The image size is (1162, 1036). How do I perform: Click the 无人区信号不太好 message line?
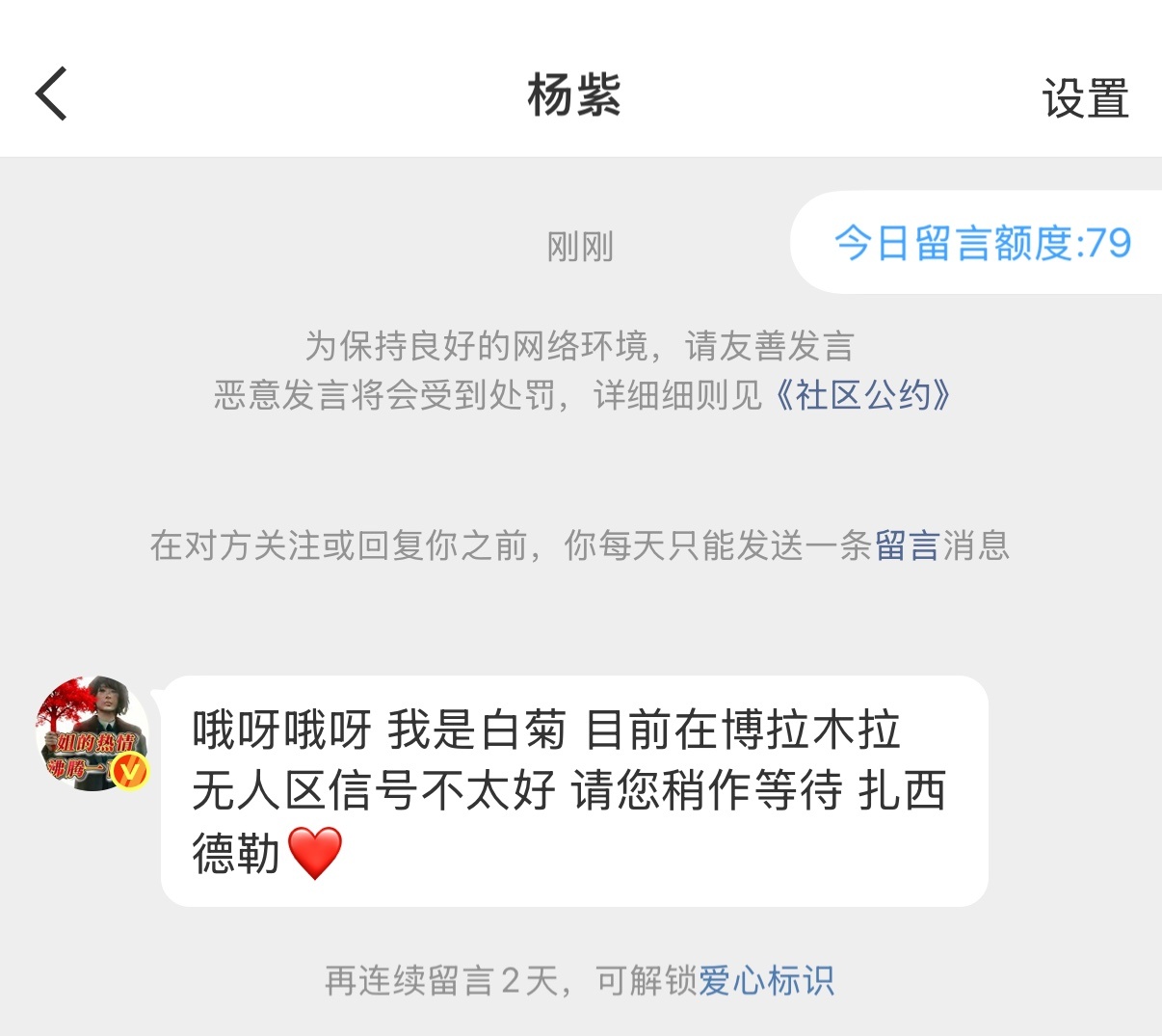374,791
